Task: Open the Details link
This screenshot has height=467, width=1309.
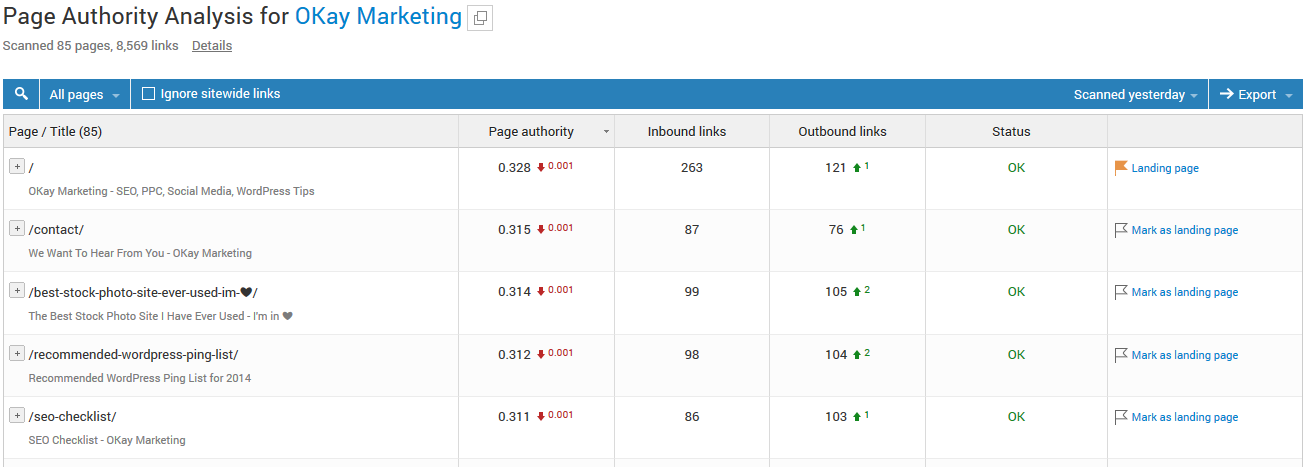Action: click(212, 45)
